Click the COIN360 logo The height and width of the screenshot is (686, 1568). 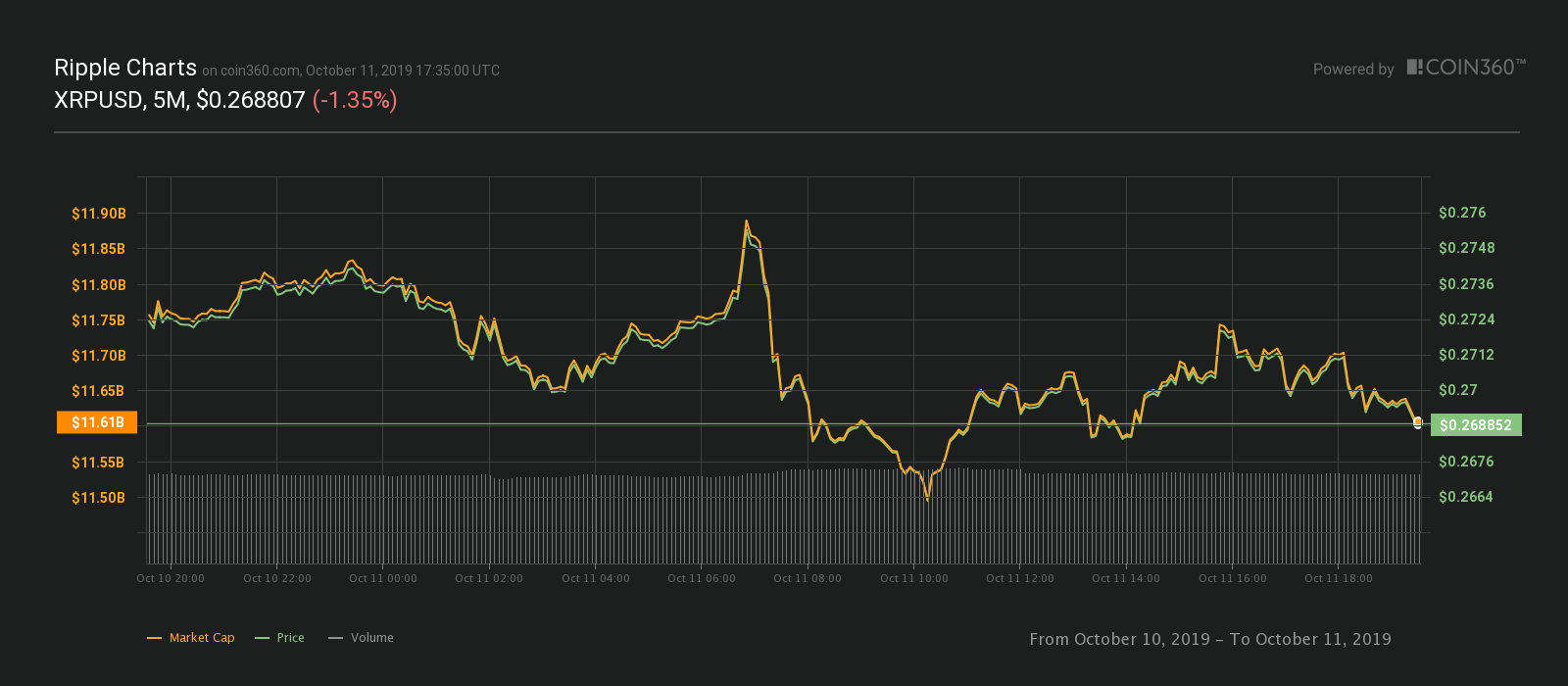click(1466, 68)
